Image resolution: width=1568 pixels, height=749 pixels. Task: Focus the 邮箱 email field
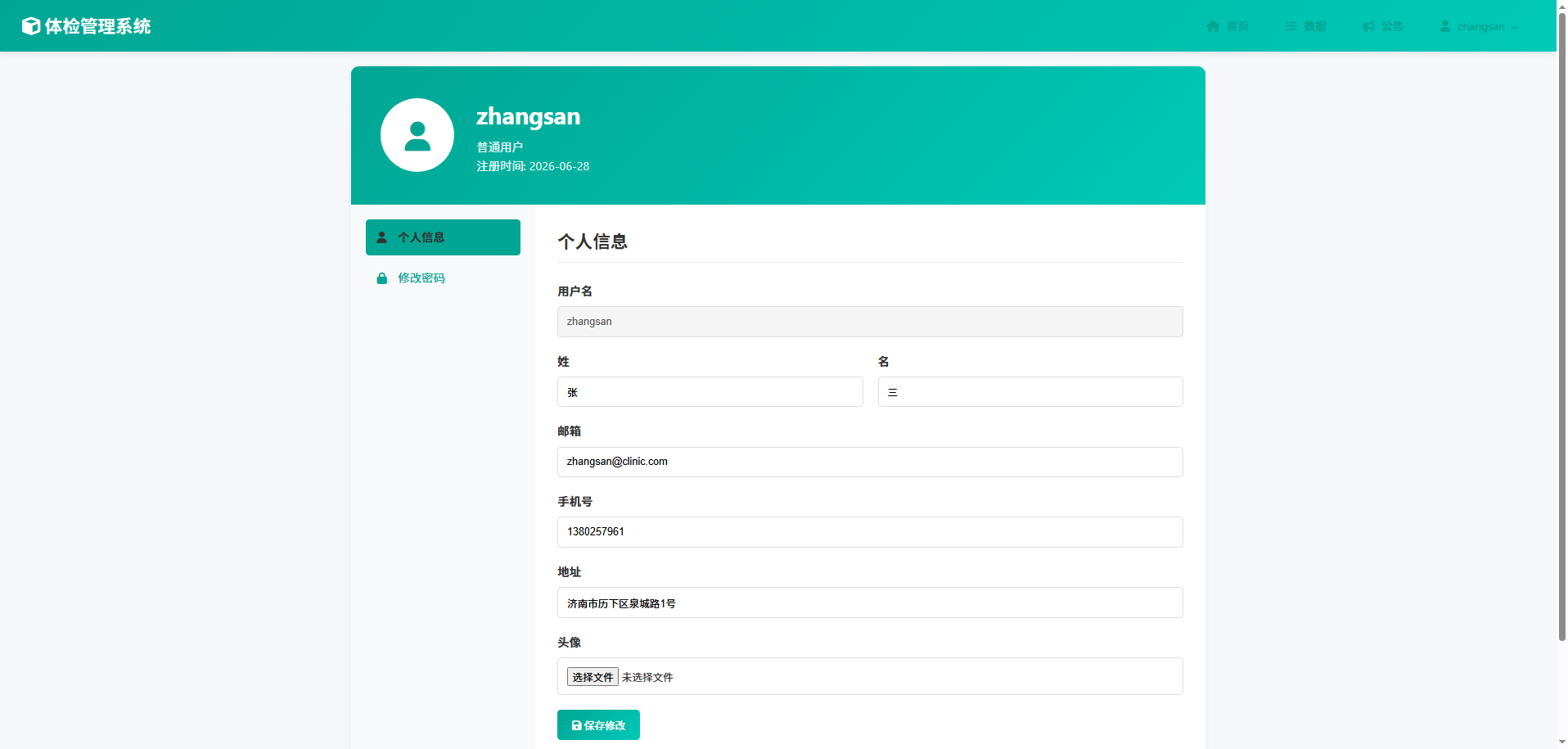870,462
